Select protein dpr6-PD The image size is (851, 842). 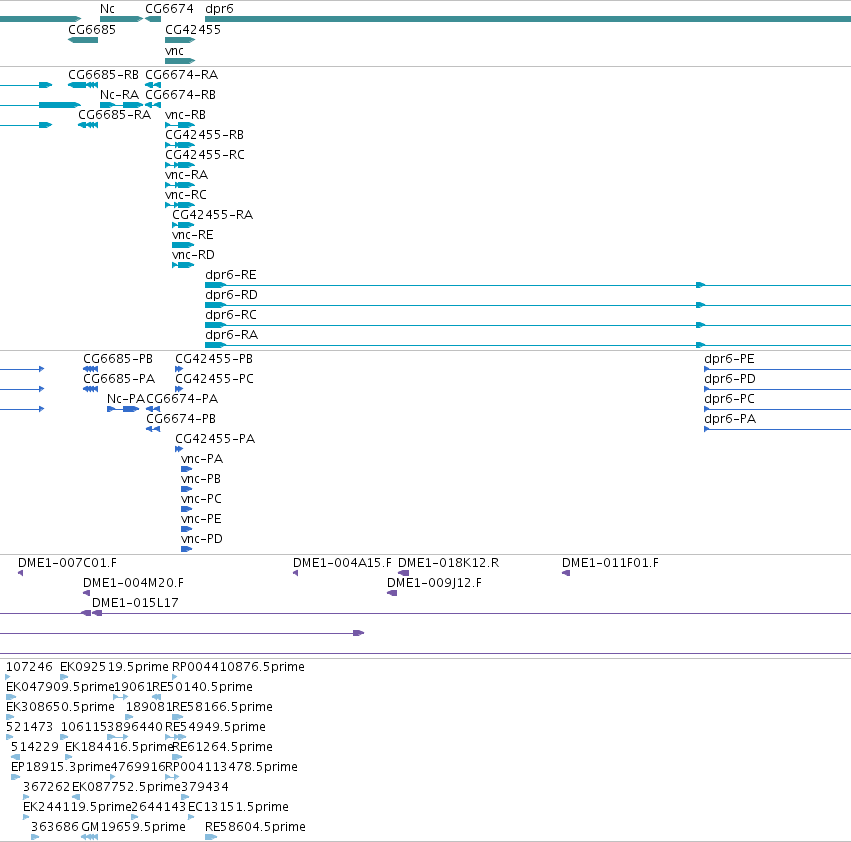click(x=729, y=378)
